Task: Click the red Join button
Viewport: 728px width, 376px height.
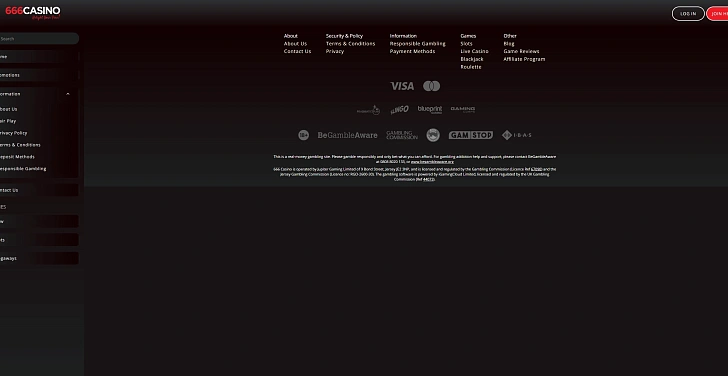Action: click(717, 13)
